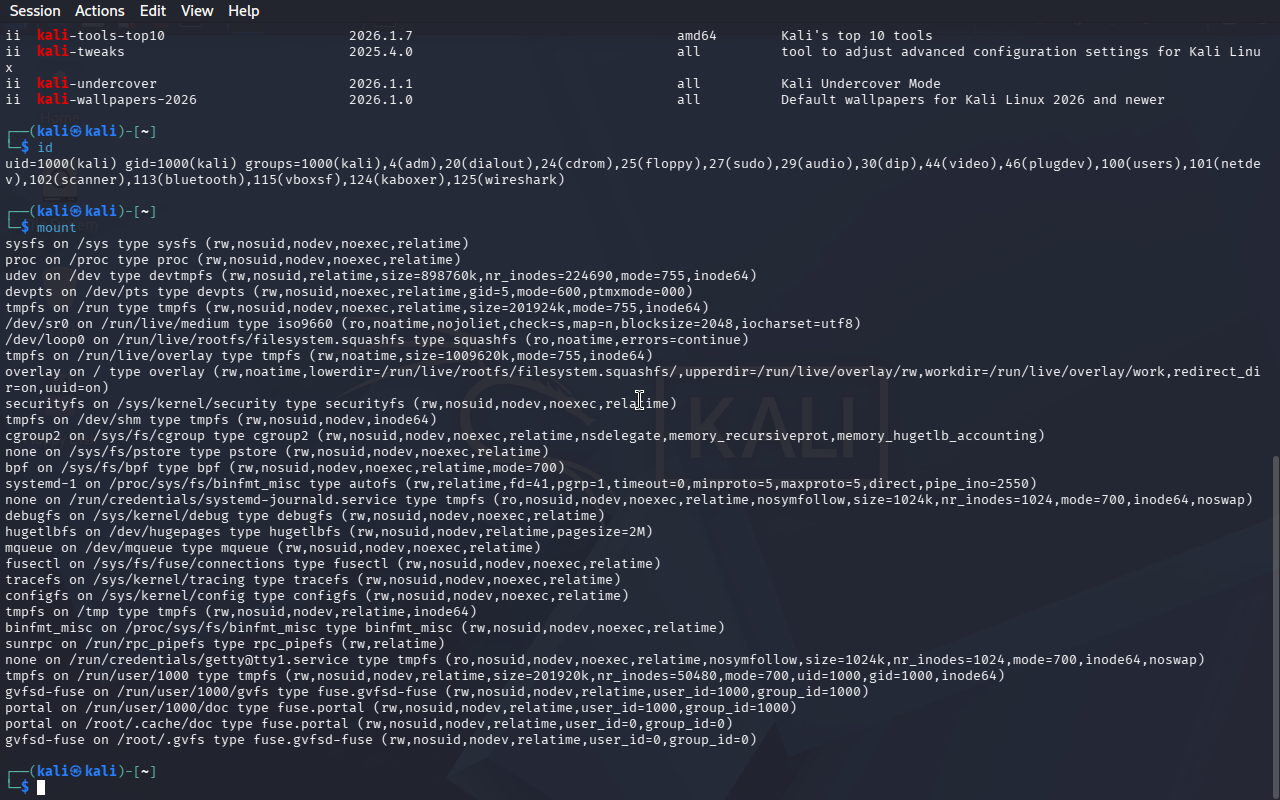Open the Actions menu

(x=100, y=11)
